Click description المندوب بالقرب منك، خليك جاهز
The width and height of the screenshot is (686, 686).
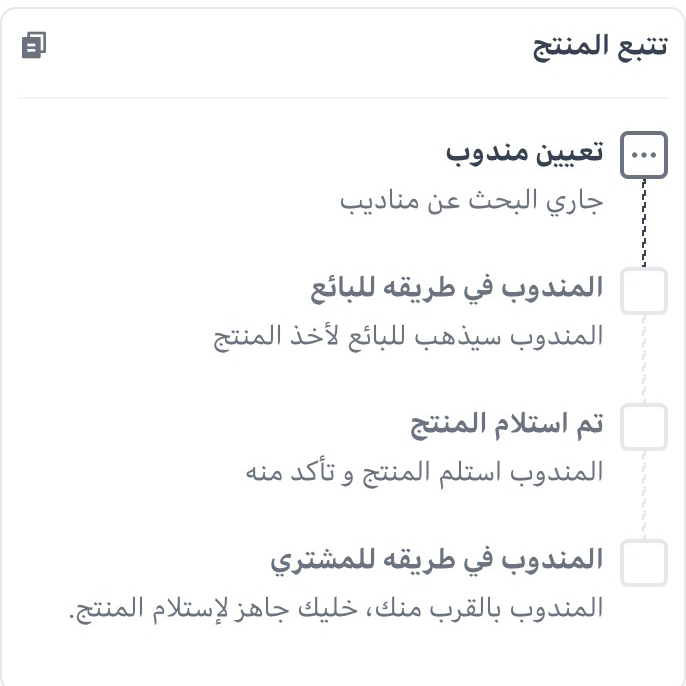click(x=336, y=609)
